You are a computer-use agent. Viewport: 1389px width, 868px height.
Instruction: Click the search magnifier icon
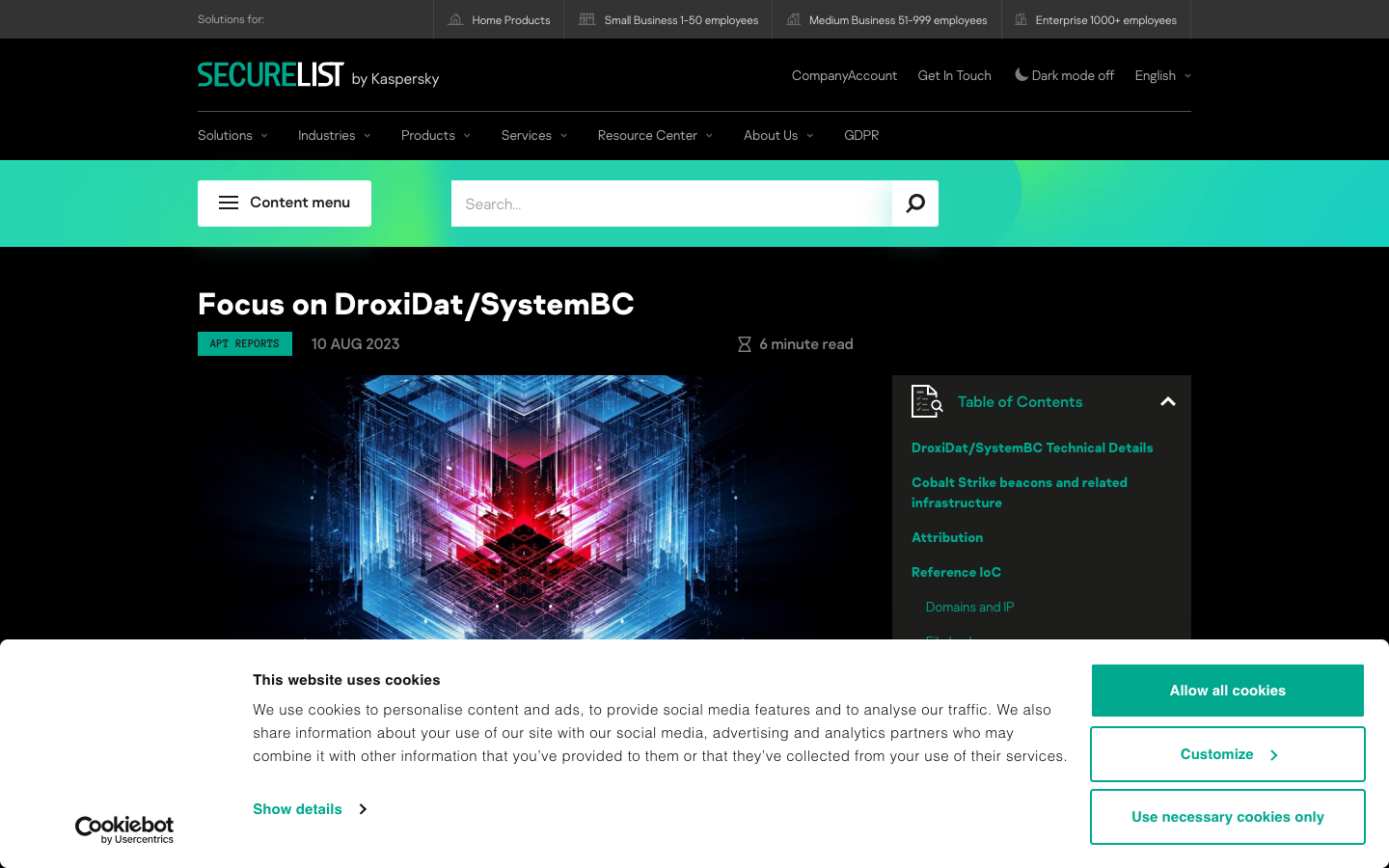click(914, 203)
